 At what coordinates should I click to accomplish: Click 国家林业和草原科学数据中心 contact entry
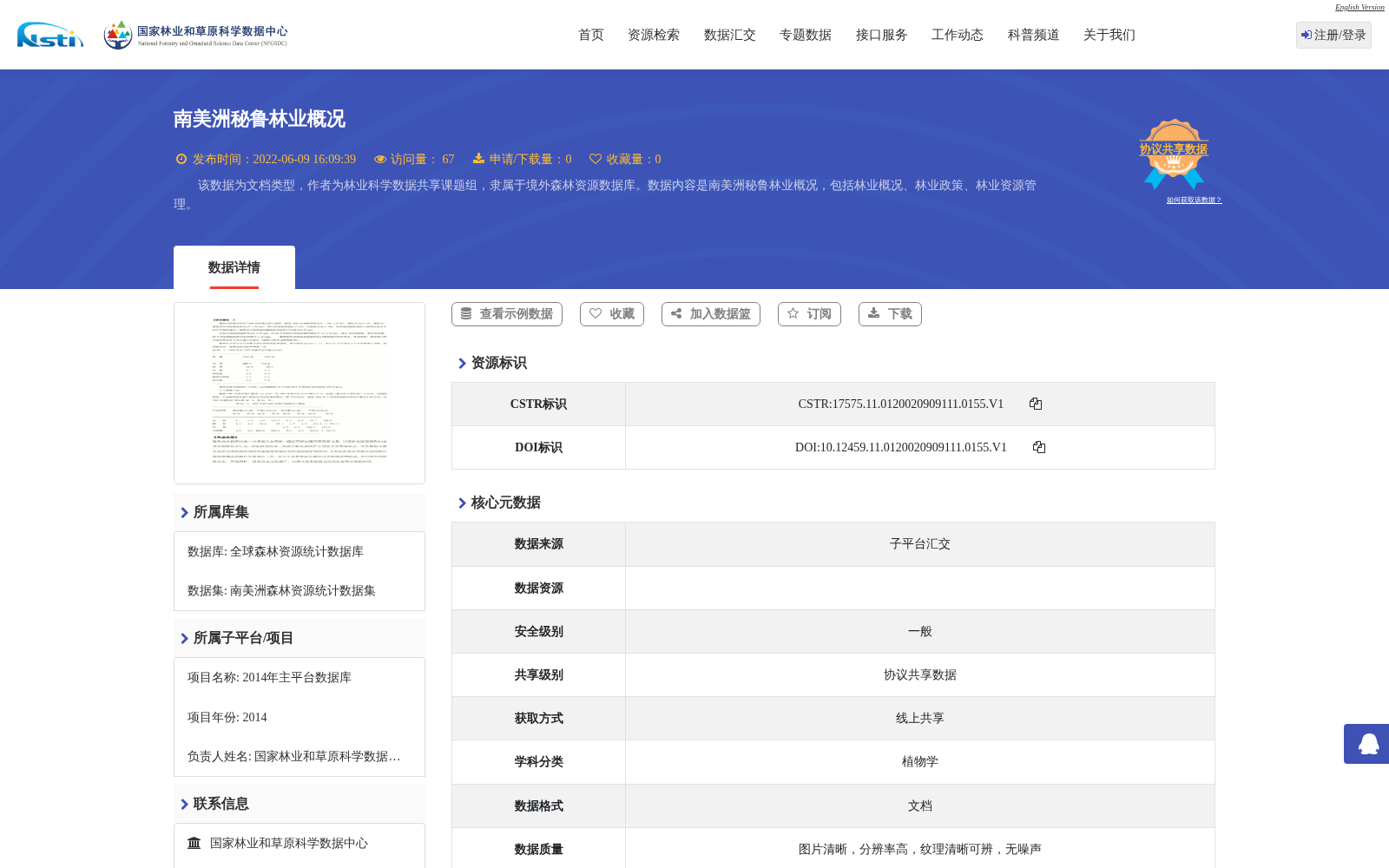(289, 843)
